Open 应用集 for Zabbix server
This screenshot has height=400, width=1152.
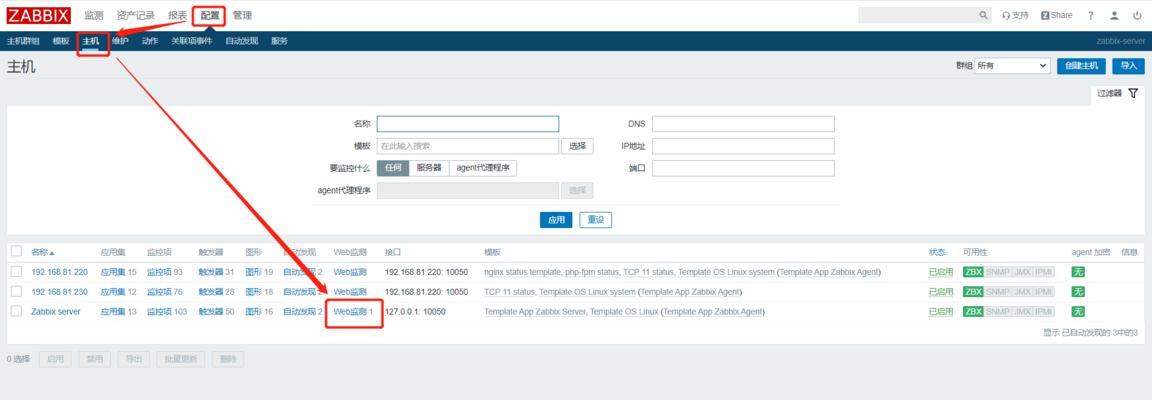[x=113, y=312]
